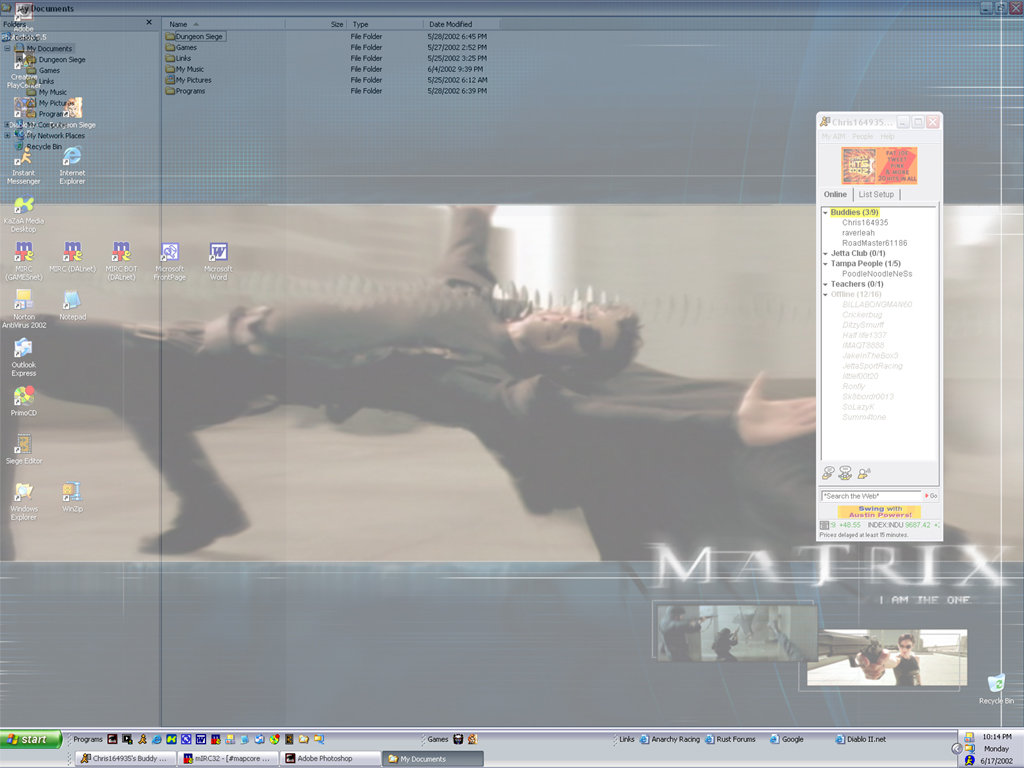1024x768 pixels.
Task: Open the Siege Editor desktop icon
Action: [x=24, y=449]
